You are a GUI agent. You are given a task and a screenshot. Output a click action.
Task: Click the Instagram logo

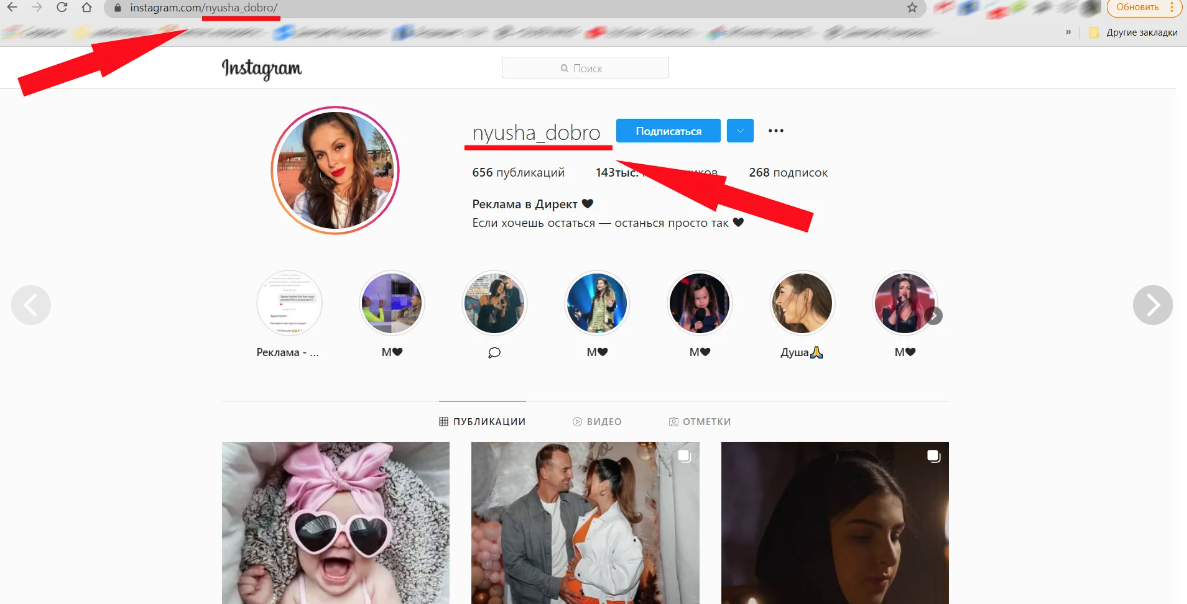click(x=261, y=69)
